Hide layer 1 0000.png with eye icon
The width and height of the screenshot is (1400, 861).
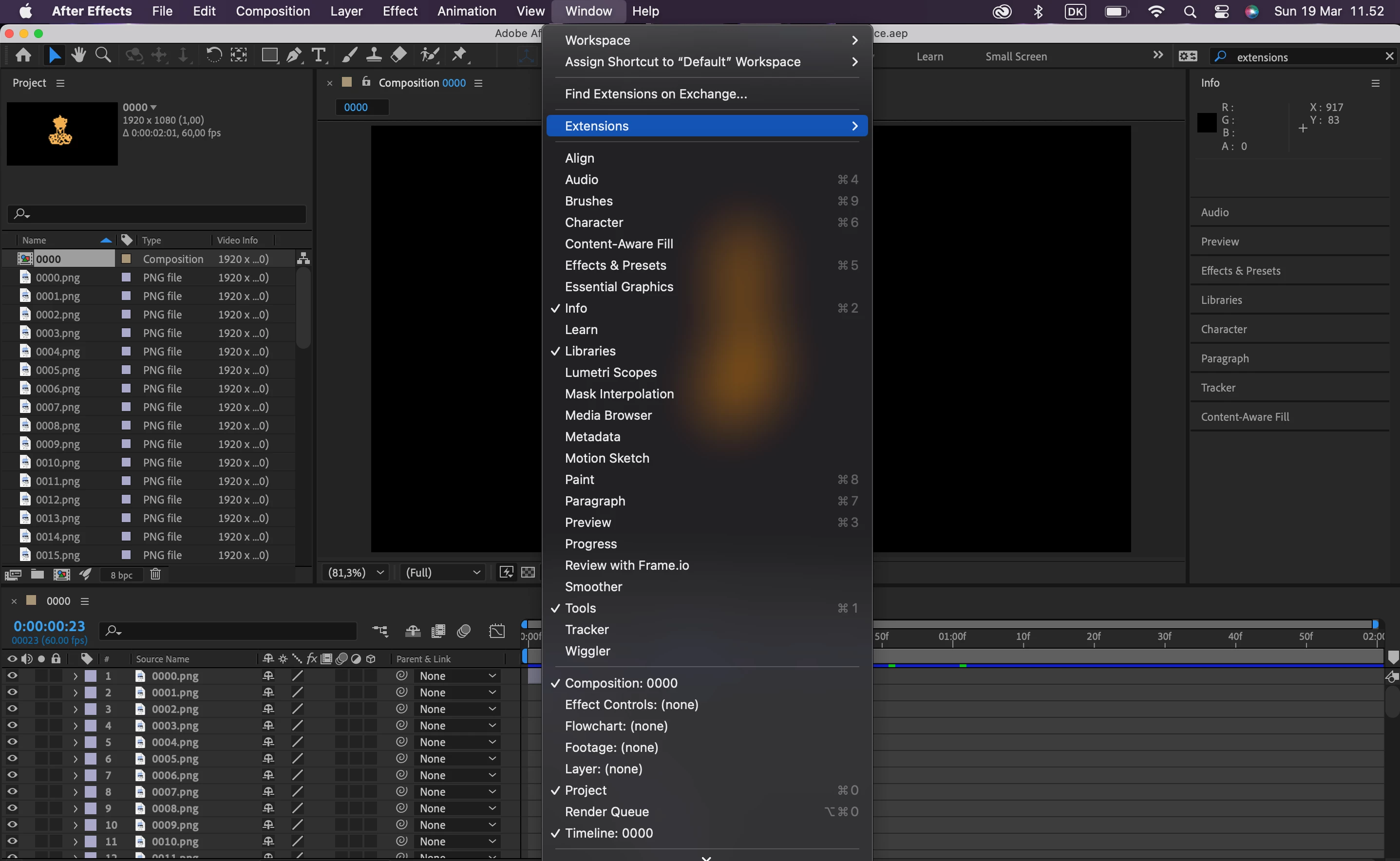point(12,675)
